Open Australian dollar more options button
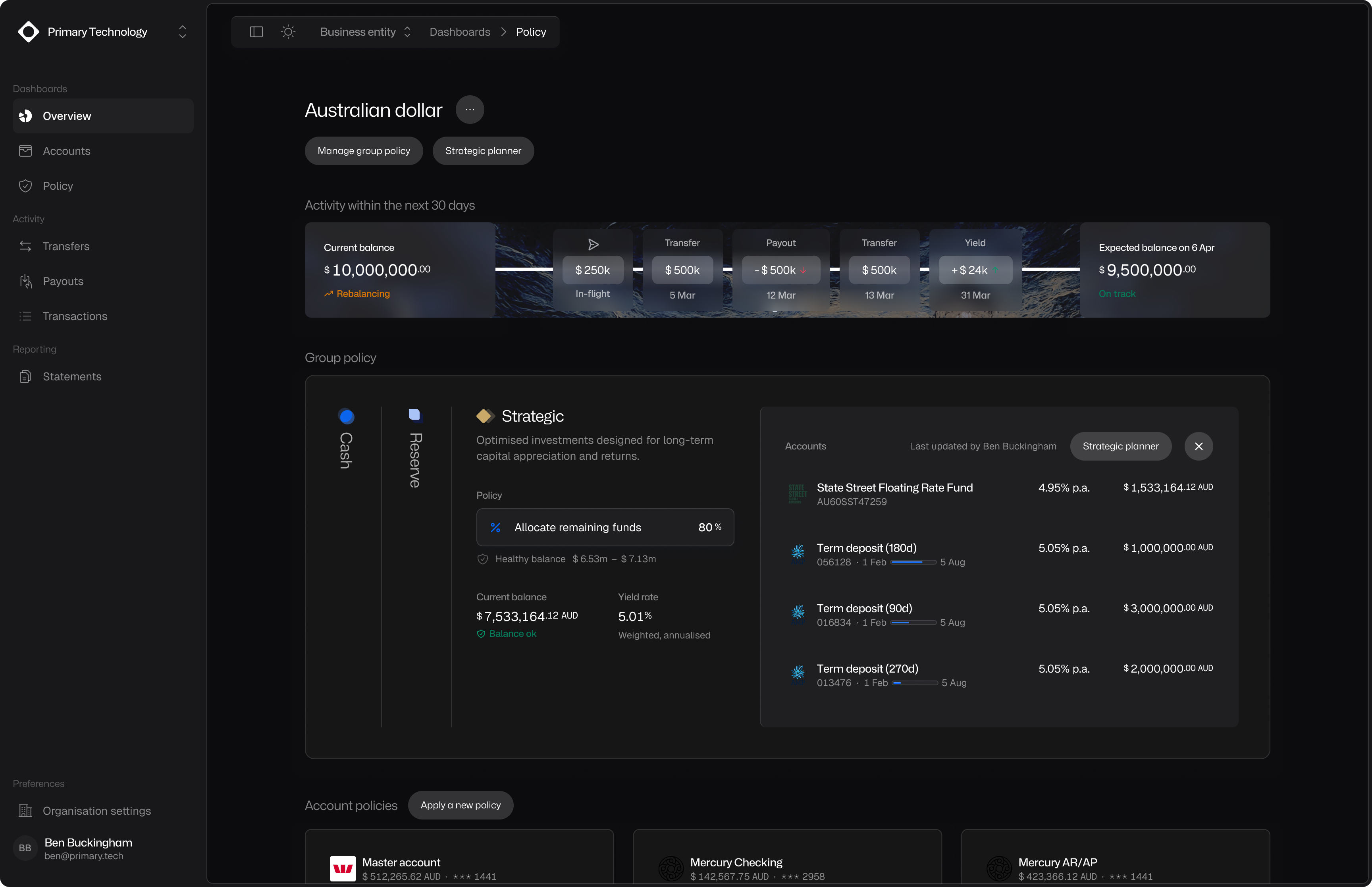1372x887 pixels. 469,110
